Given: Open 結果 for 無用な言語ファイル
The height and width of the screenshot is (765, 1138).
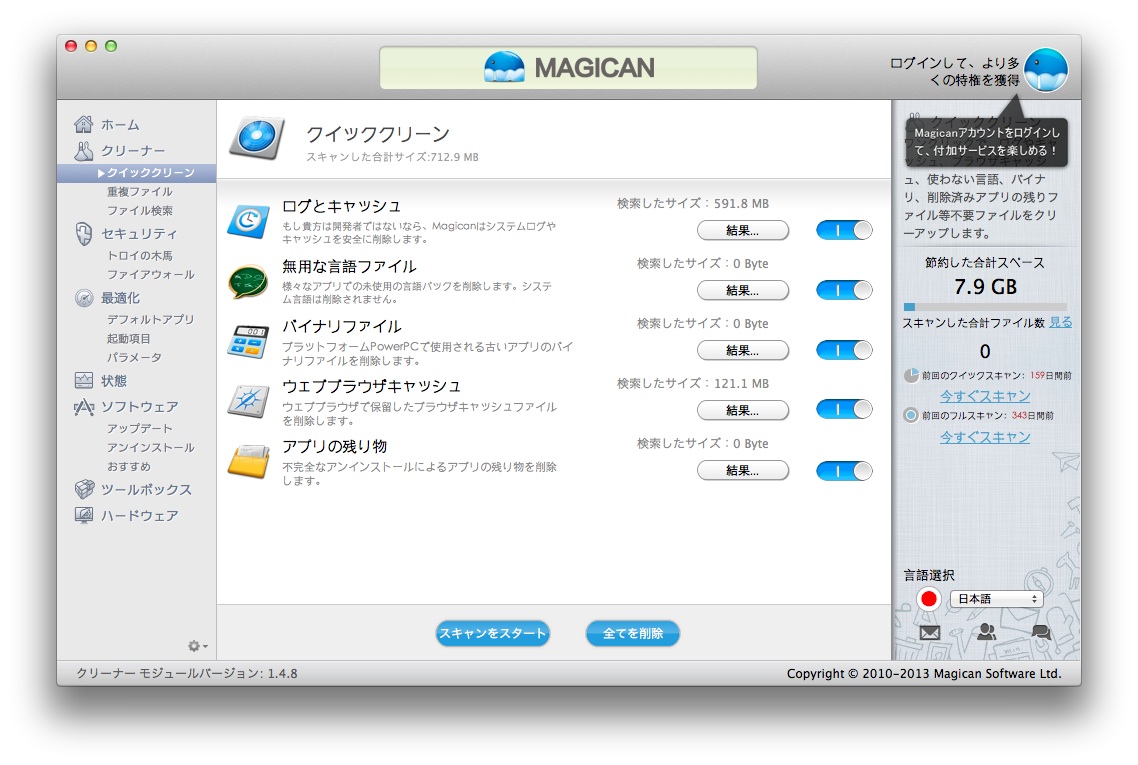Looking at the screenshot, I should [x=742, y=290].
